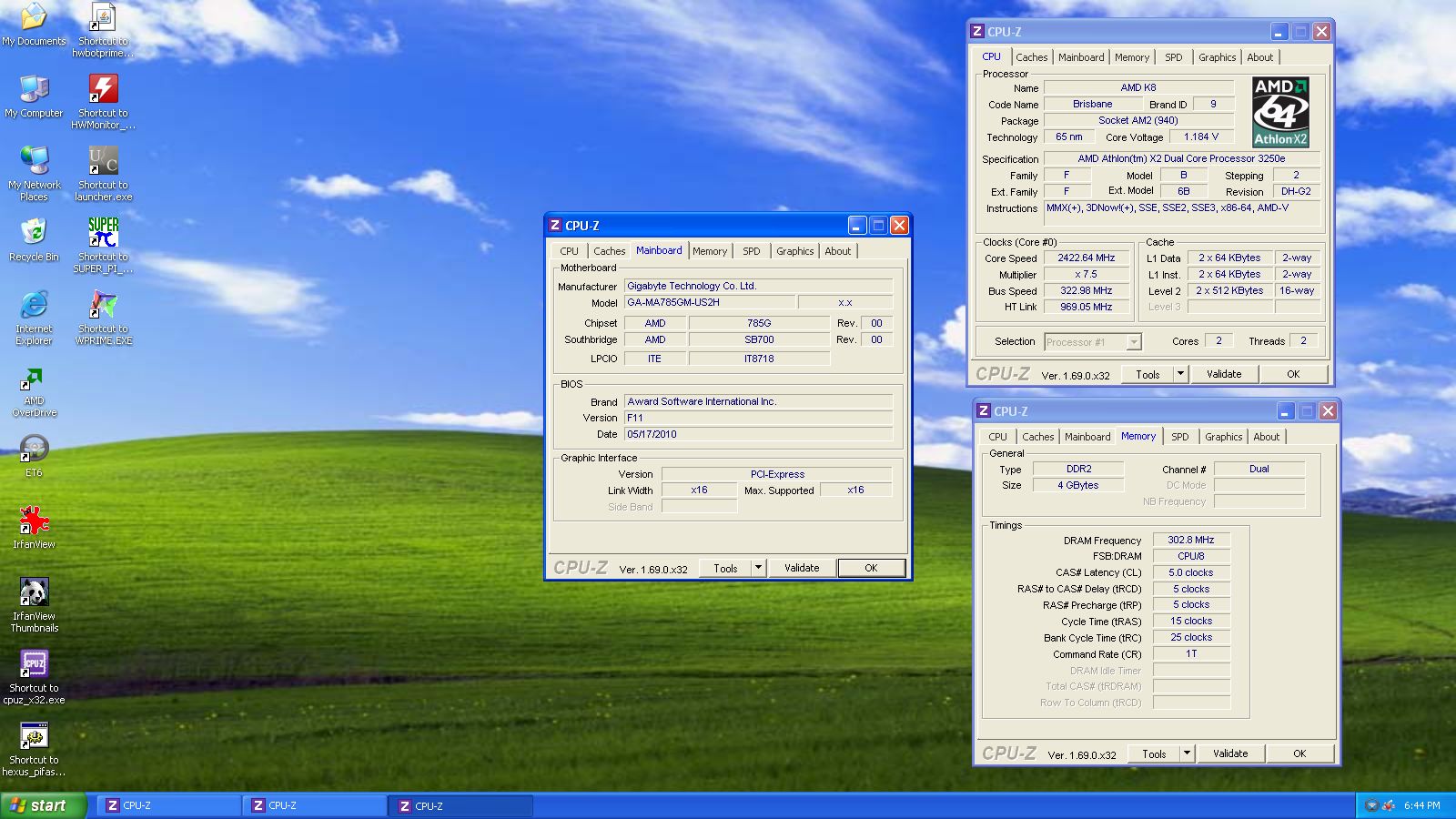
Task: Open the Processor #1 selection dropdown
Action: (1092, 342)
